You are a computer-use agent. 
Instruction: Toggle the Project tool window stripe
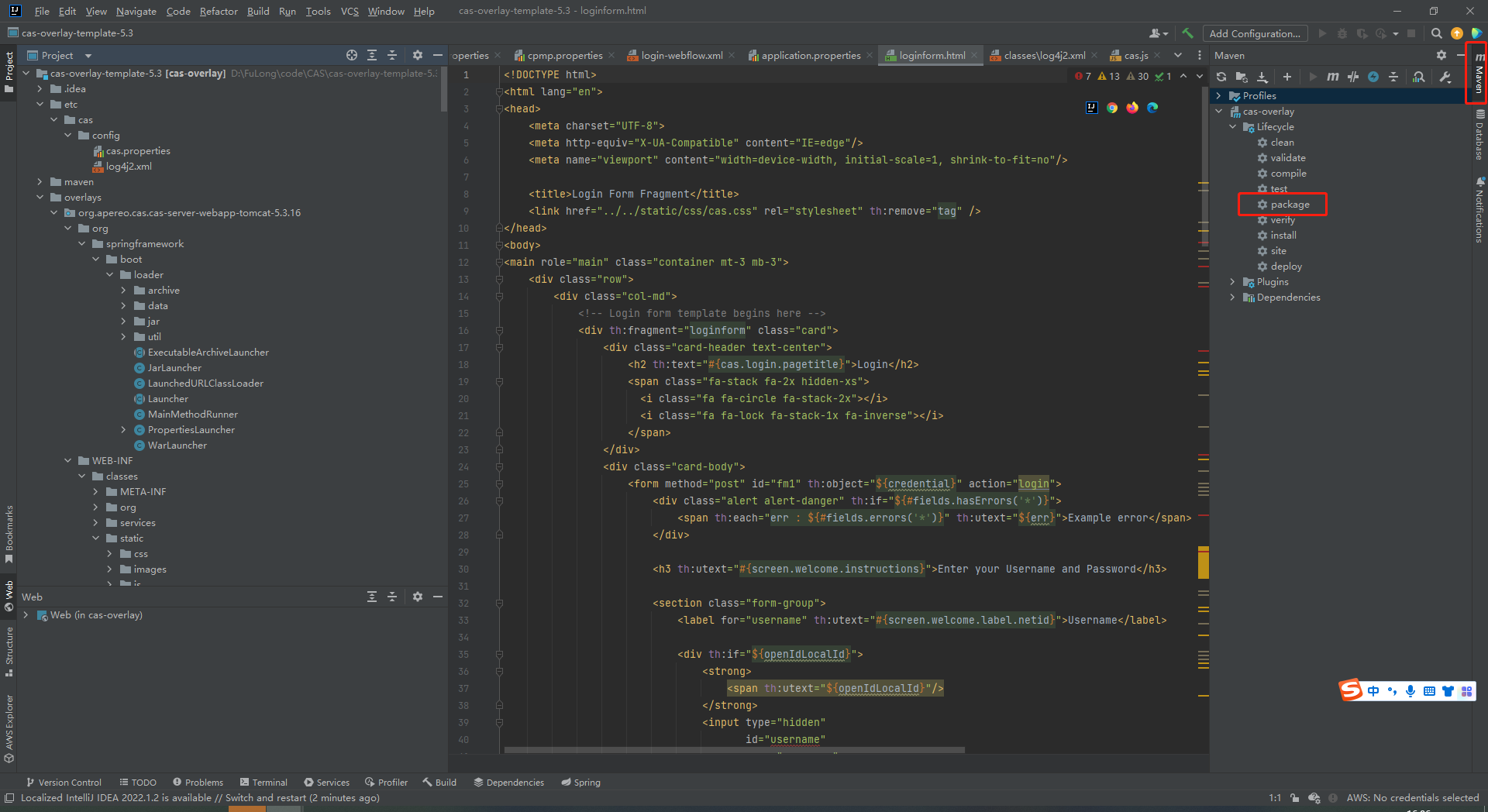tap(9, 72)
